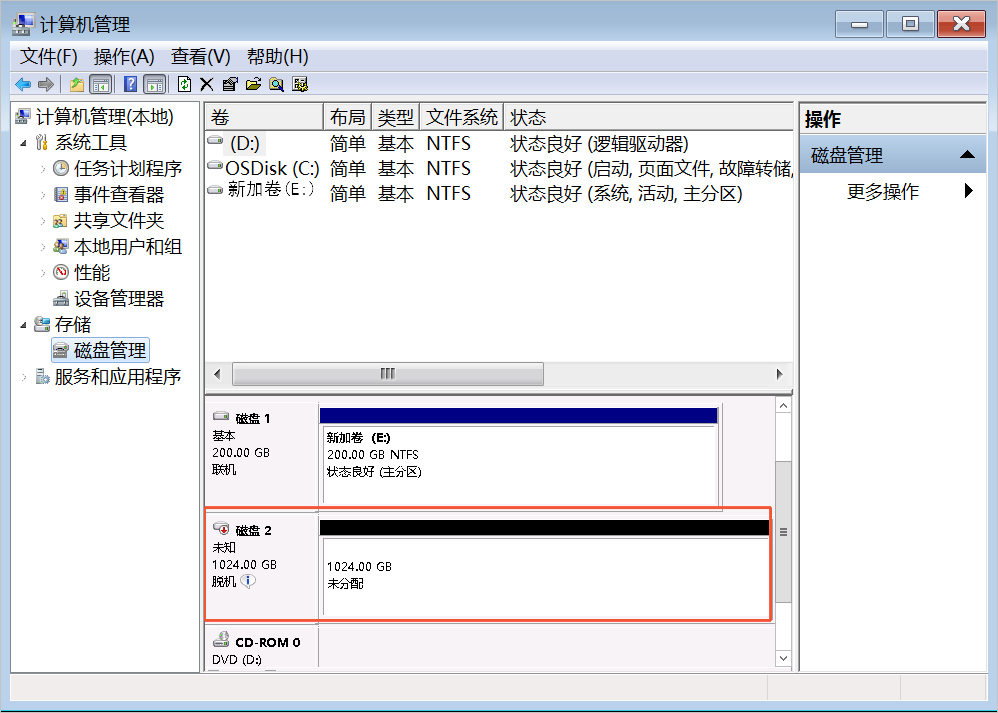Click the 磁盘 1 disk icon
The width and height of the screenshot is (998, 713).
point(221,416)
